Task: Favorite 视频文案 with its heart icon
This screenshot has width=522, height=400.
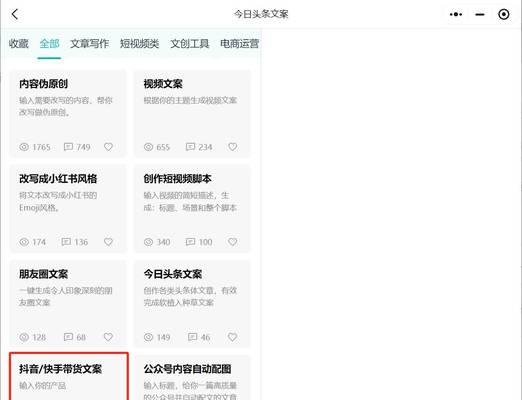Action: tap(233, 147)
